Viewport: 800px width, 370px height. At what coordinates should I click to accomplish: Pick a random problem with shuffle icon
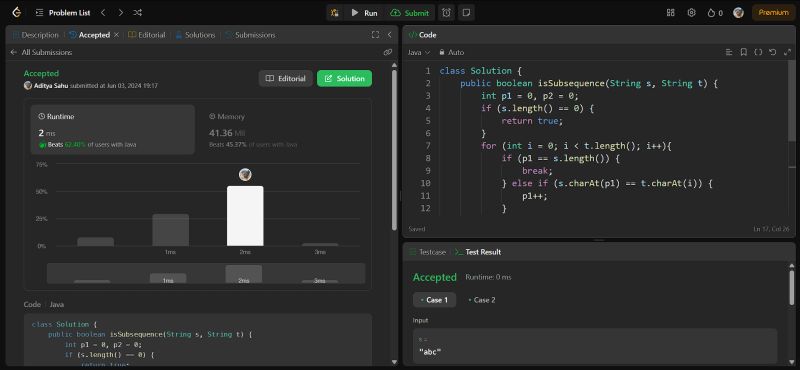(x=137, y=13)
